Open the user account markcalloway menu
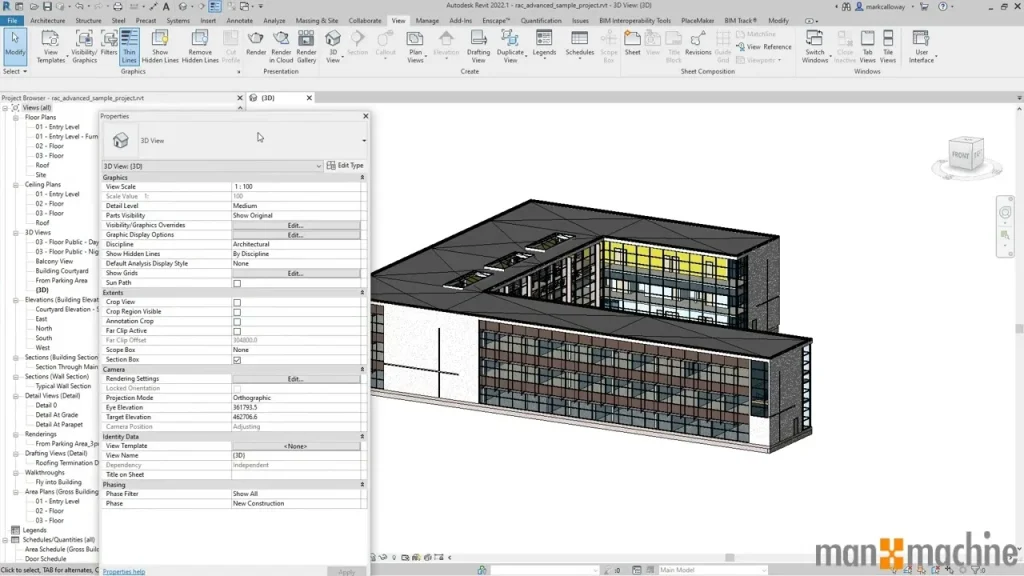Screen dimensions: 1024x576 885,7
